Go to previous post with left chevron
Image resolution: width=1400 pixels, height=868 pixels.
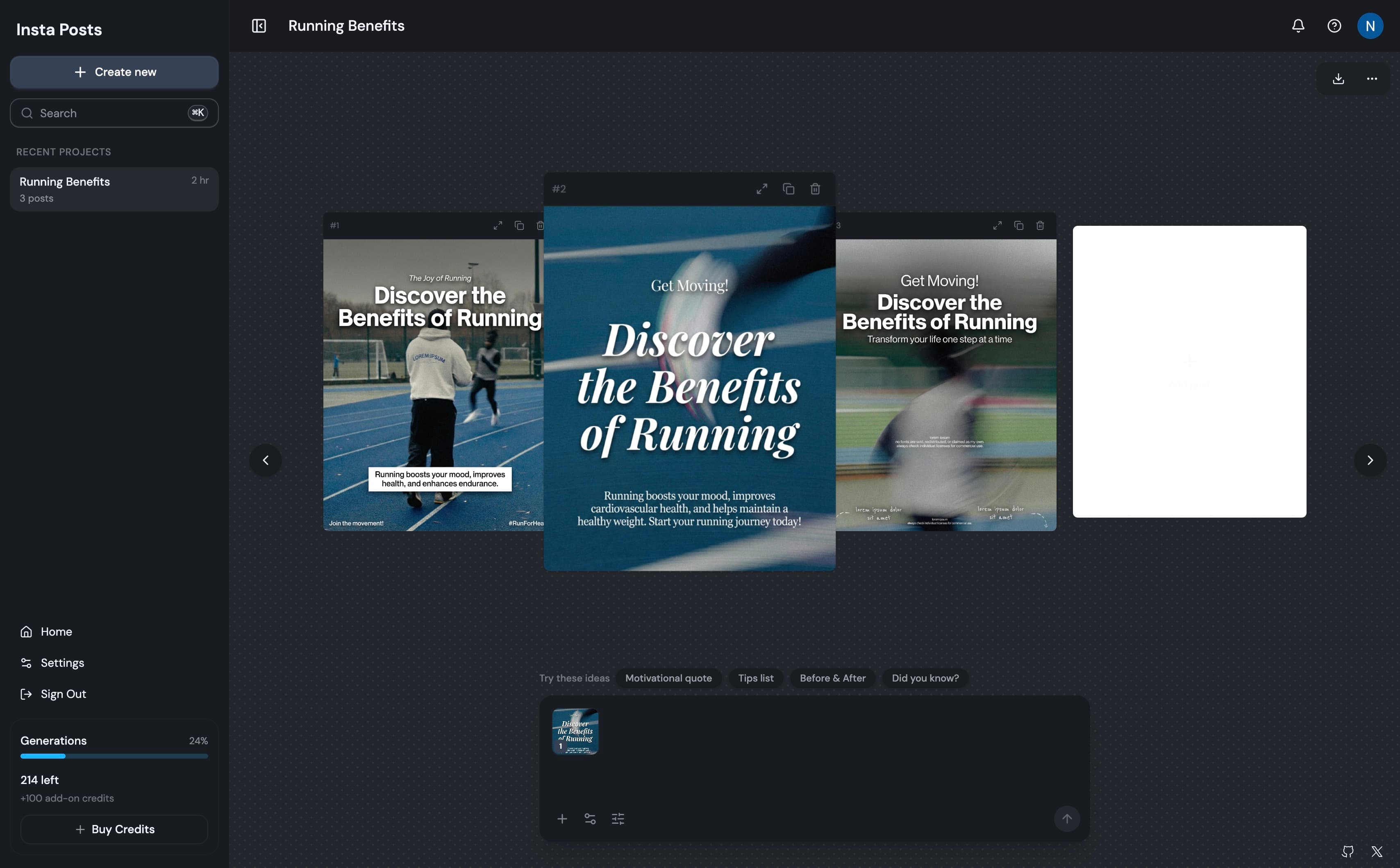(265, 460)
